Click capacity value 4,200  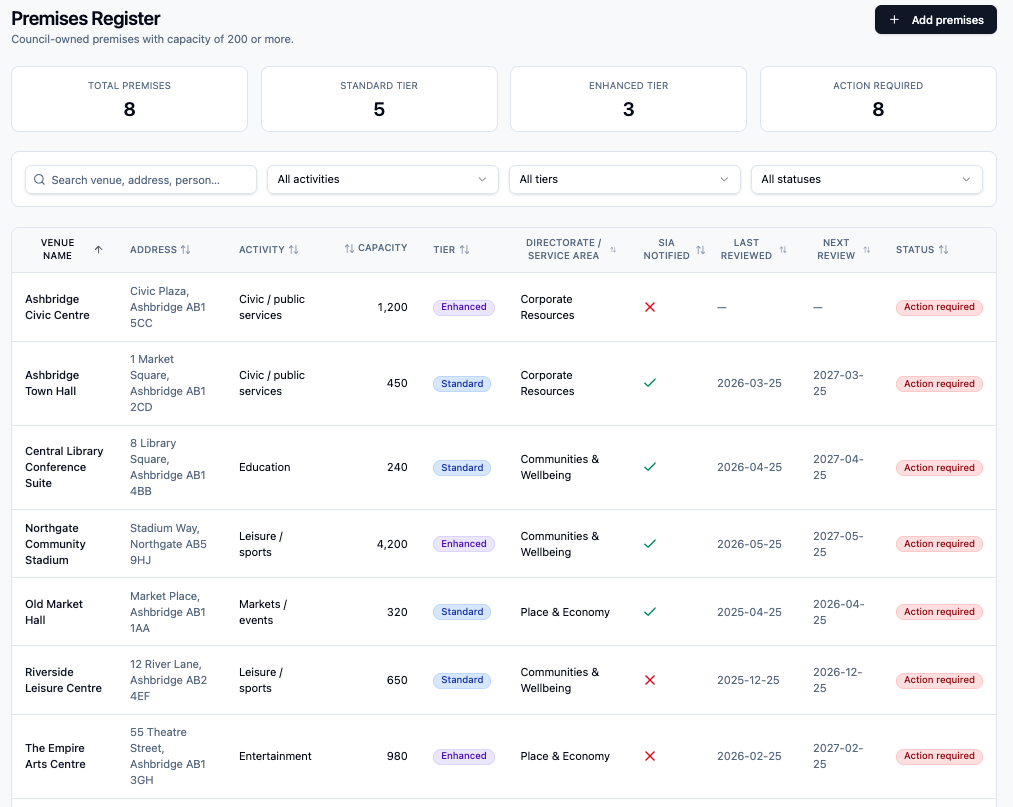[x=392, y=544]
